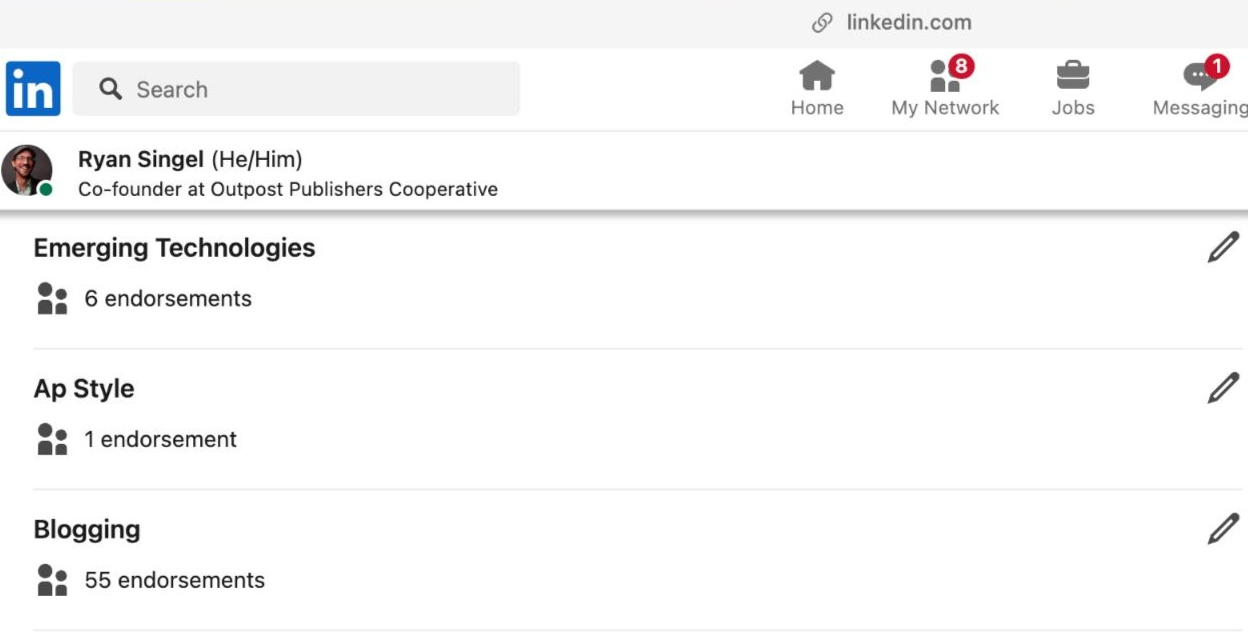Click the link icon beside linkedin.com
The image size is (1248, 632).
[823, 23]
